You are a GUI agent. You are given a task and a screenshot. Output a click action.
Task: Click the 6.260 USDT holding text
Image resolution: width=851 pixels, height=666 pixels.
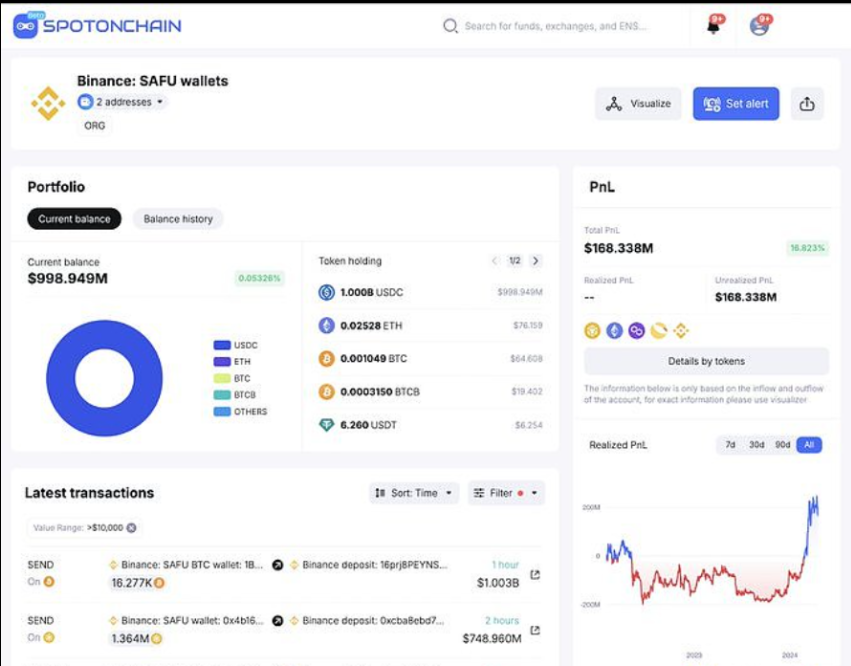point(369,425)
